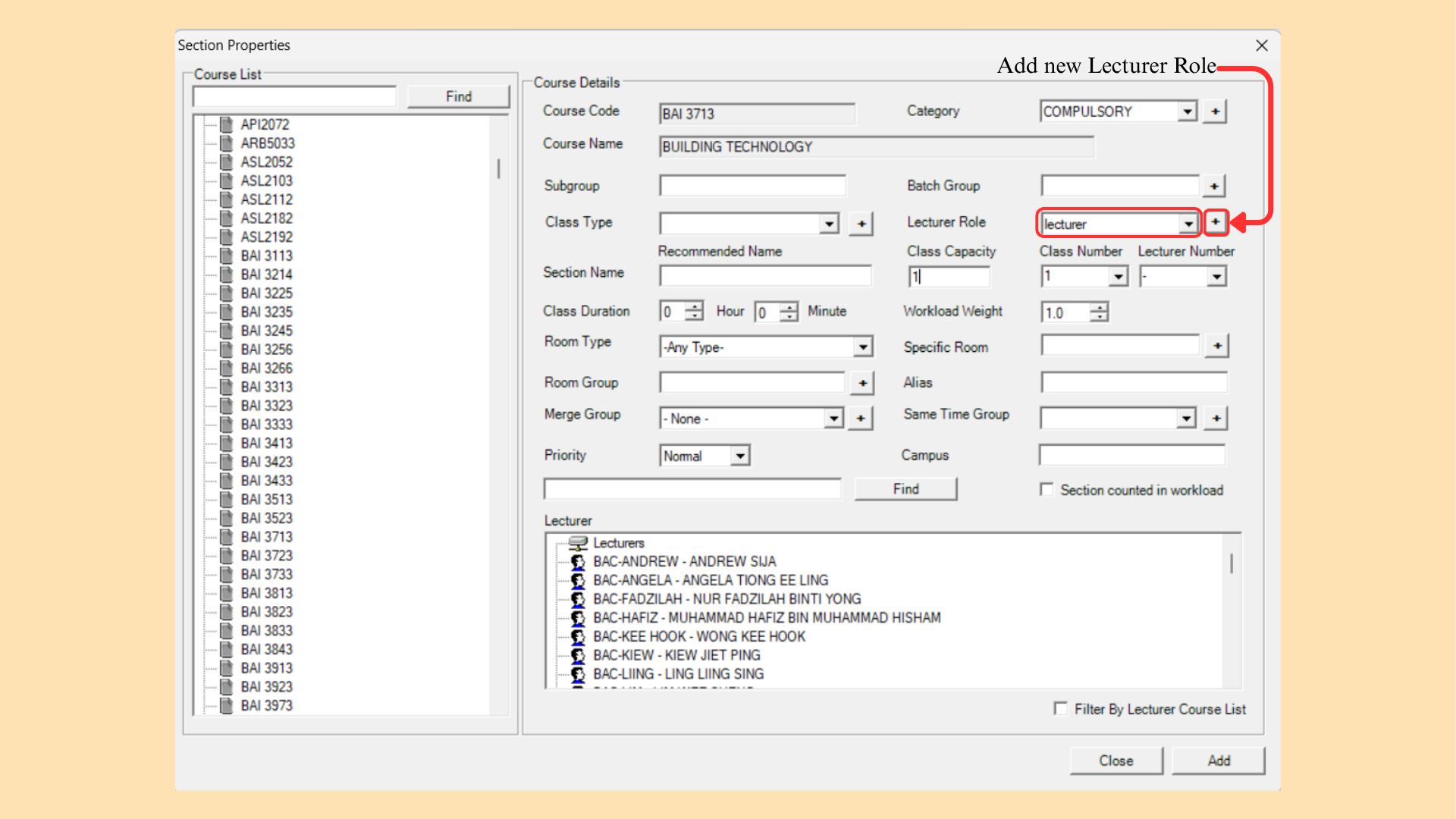
Task: Click the document icon beside BAI 3313
Action: coord(226,387)
